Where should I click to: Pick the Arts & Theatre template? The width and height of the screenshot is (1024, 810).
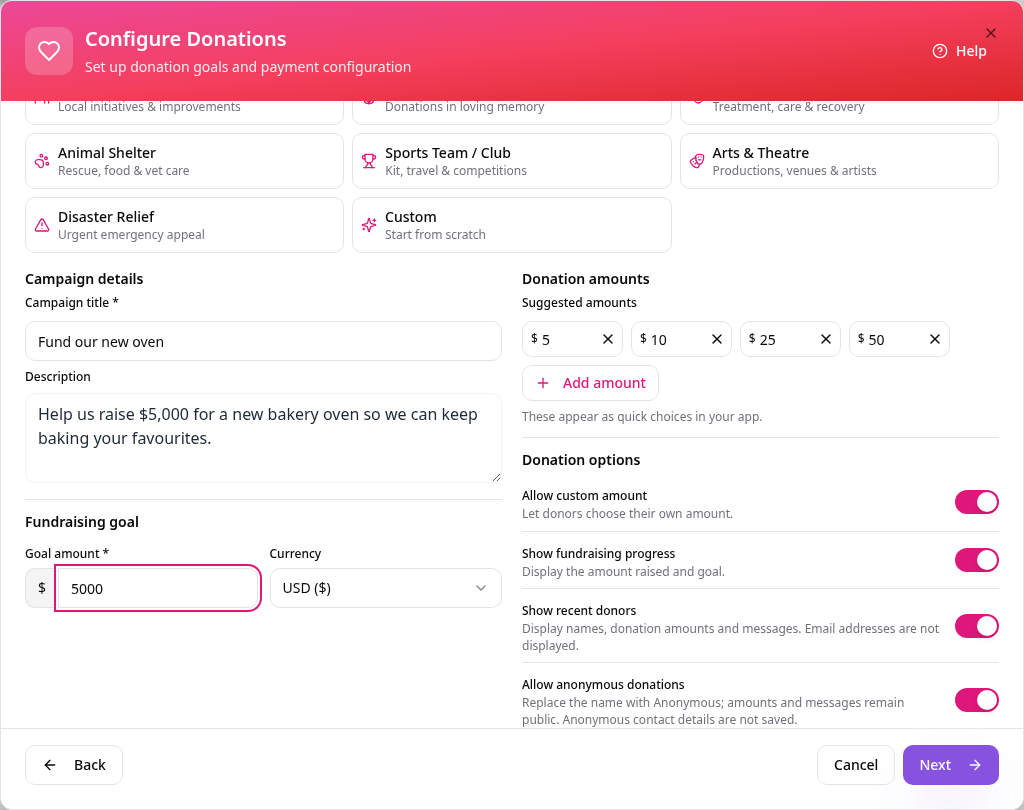tap(839, 161)
